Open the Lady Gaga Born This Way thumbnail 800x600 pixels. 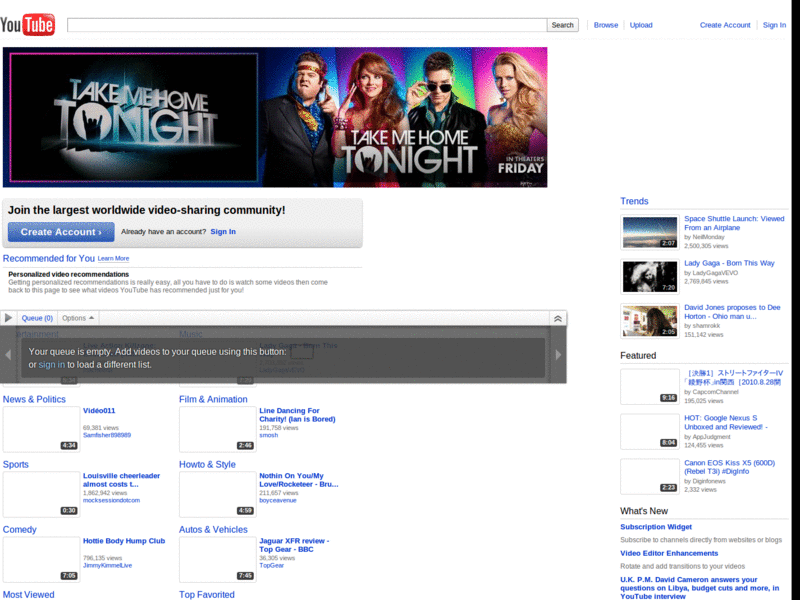[x=649, y=277]
